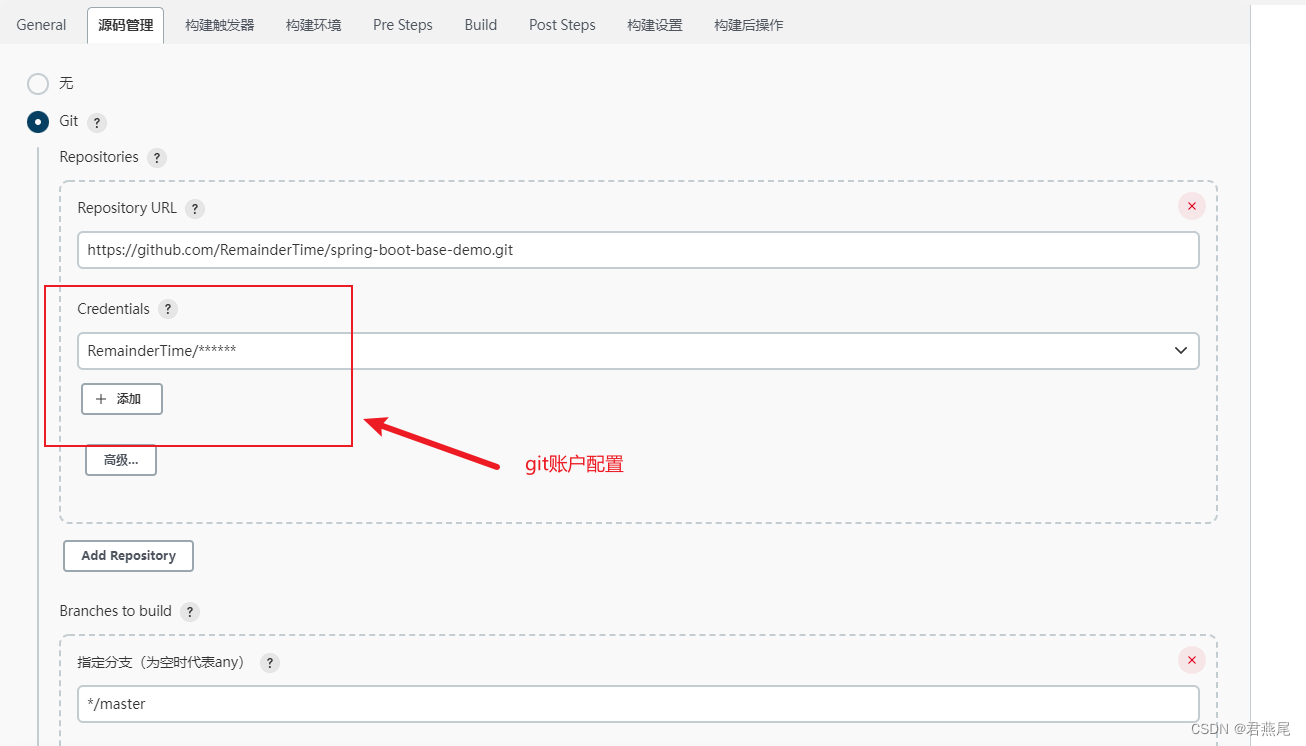Viewport: 1306px width, 746px height.
Task: Show help for Credentials field
Action: click(168, 309)
